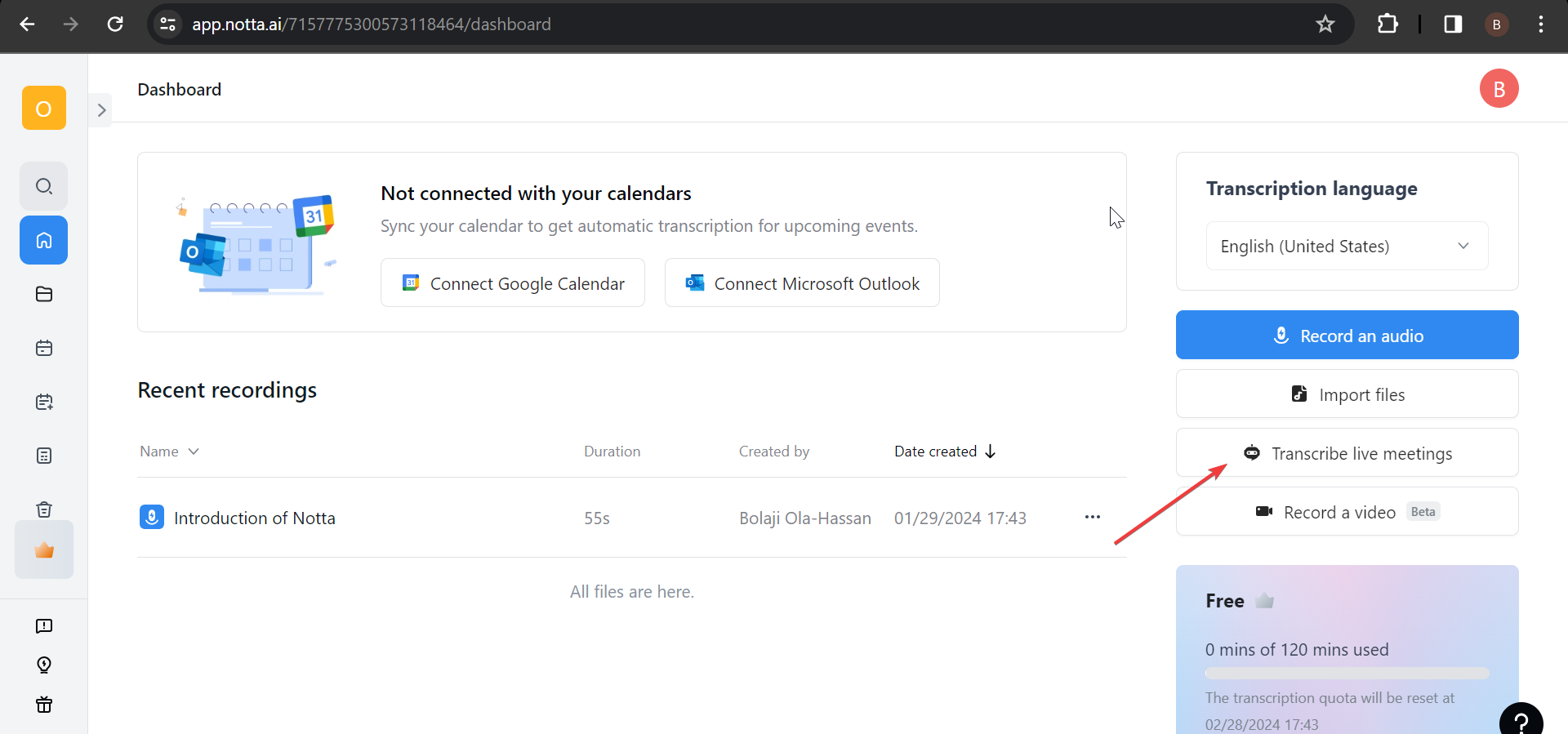Click the Free plan crown icon
This screenshot has height=734, width=1568.
[x=1264, y=601]
